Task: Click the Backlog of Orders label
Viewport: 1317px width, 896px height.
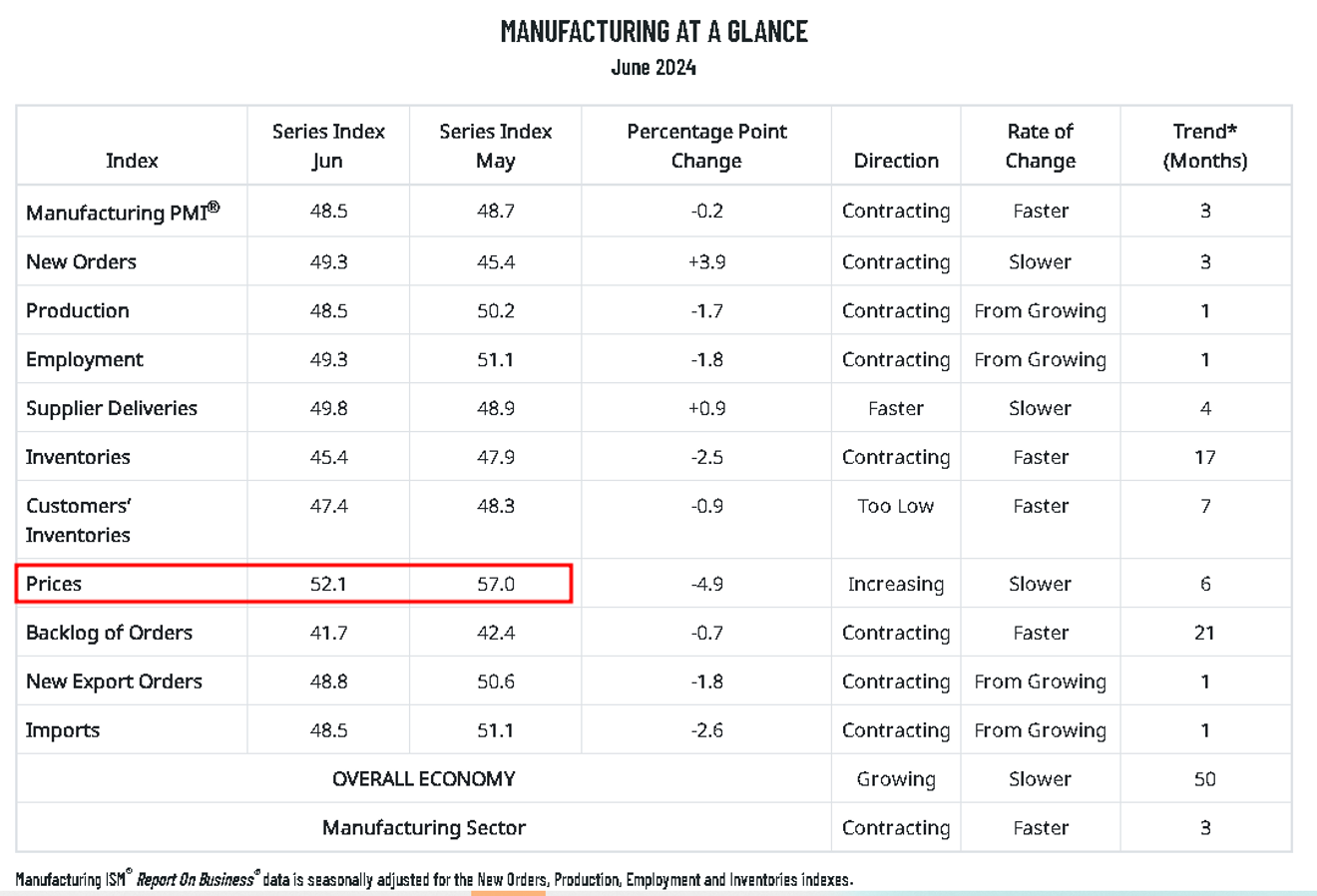Action: pyautogui.click(x=109, y=633)
